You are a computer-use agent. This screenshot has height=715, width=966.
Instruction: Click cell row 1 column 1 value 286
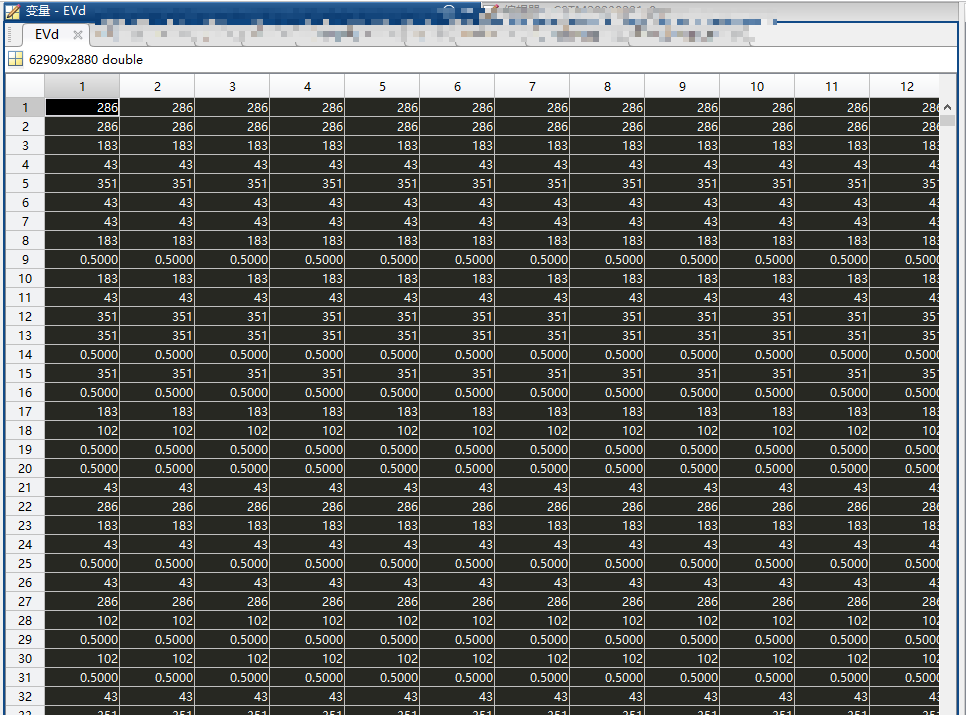[x=82, y=107]
